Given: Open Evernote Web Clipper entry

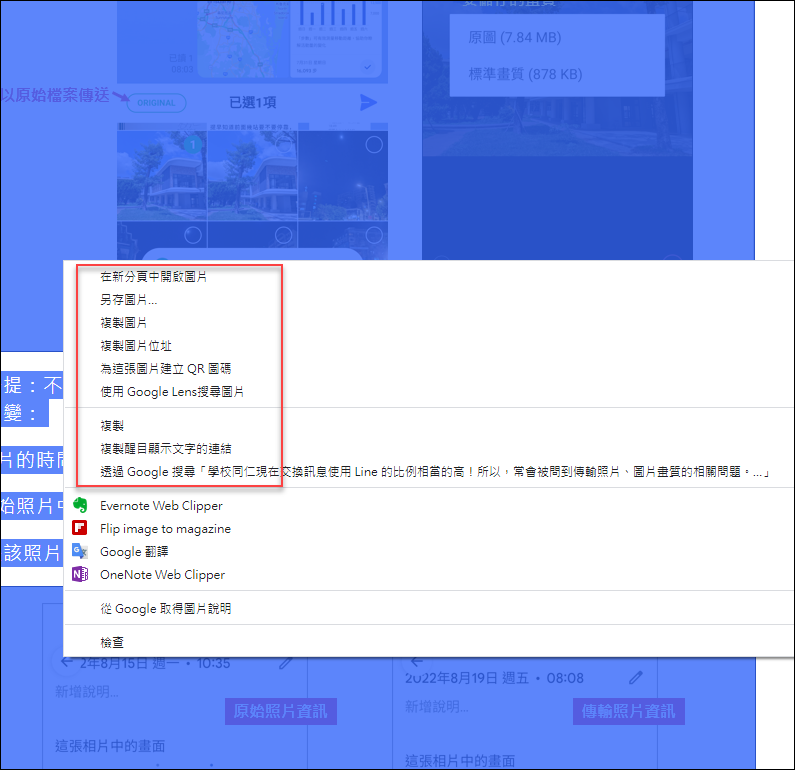Looking at the screenshot, I should tap(161, 506).
